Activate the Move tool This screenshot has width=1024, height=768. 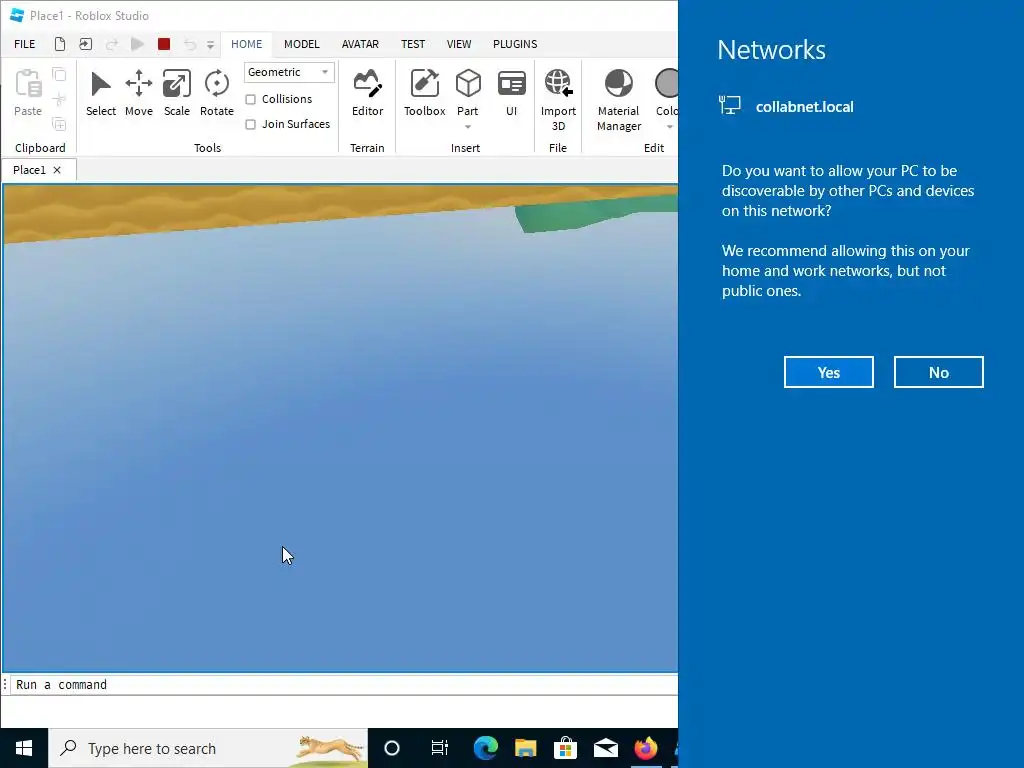coord(138,94)
